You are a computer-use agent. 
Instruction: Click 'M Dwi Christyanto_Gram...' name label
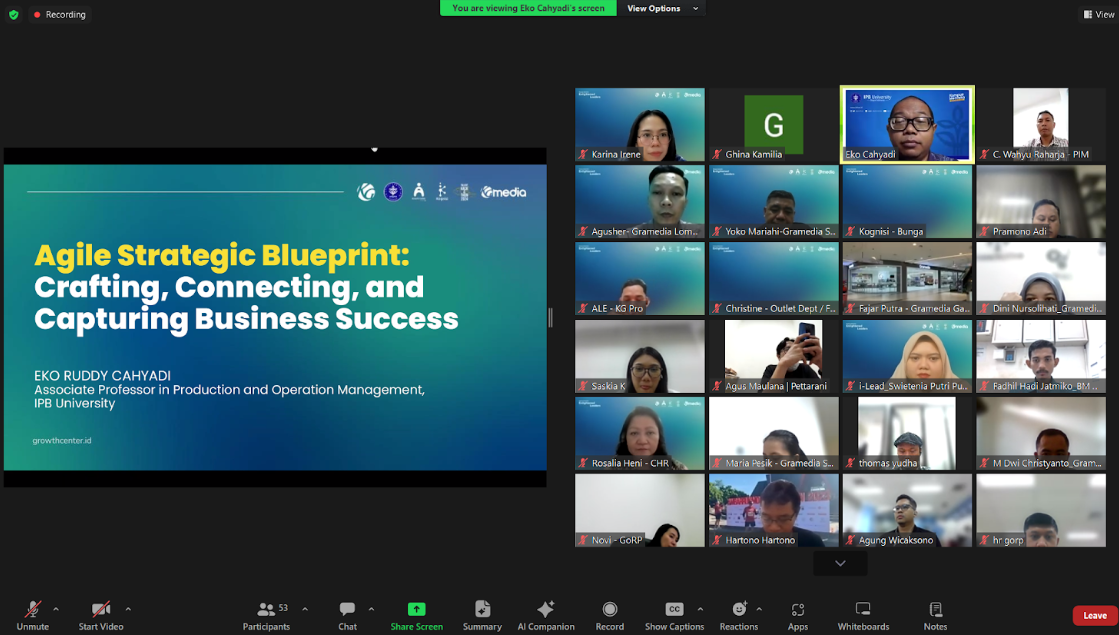coord(1047,463)
